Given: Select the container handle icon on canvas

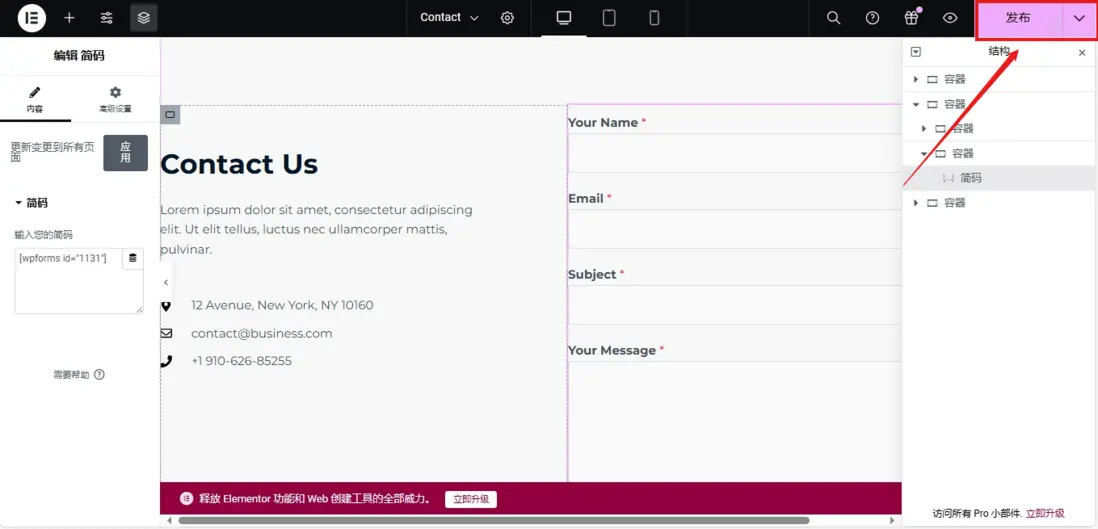Looking at the screenshot, I should (170, 115).
